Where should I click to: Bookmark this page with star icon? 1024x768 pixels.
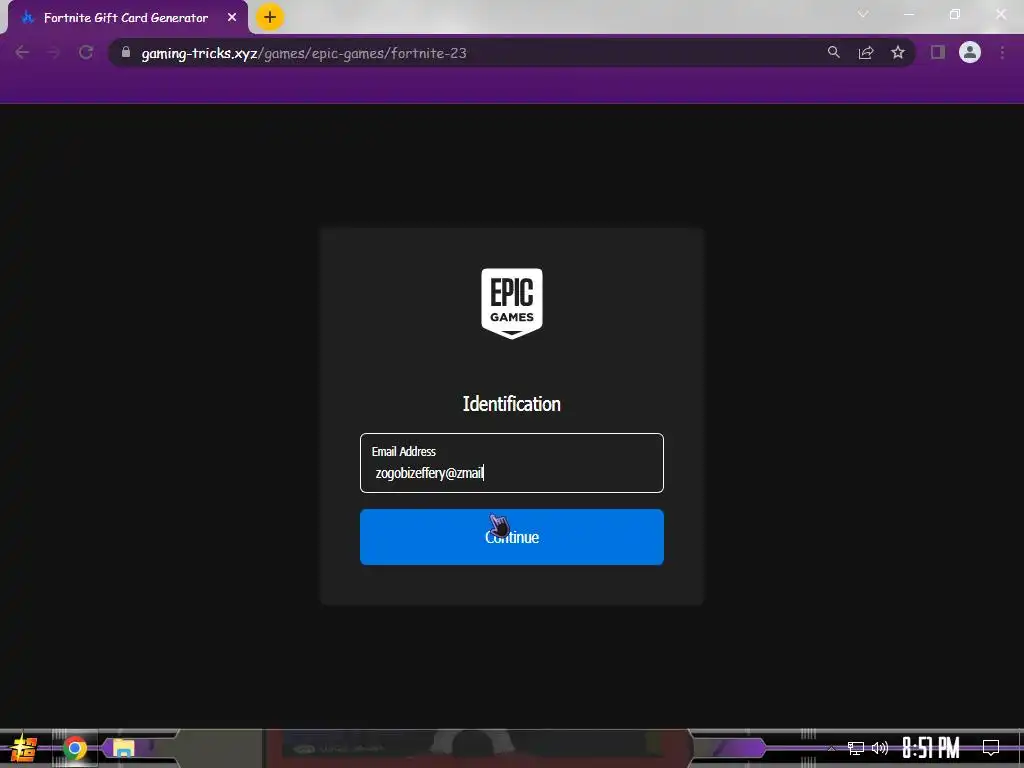[898, 52]
